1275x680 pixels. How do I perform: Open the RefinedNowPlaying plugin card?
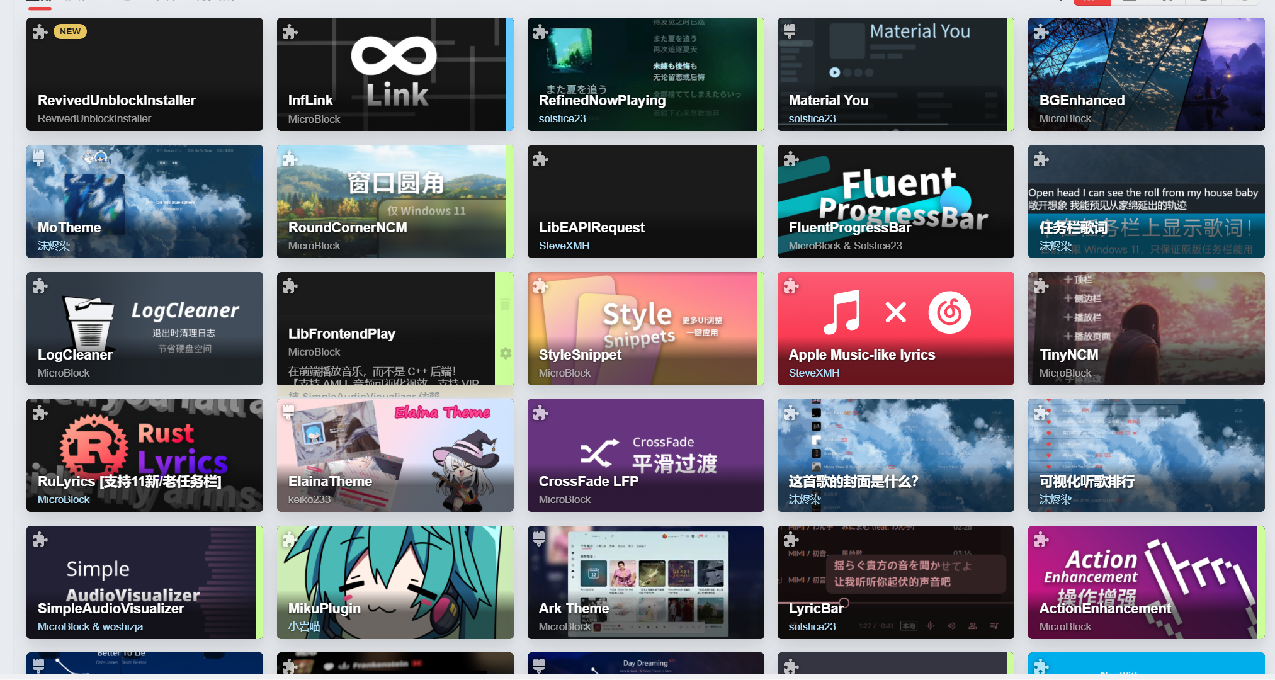[646, 74]
